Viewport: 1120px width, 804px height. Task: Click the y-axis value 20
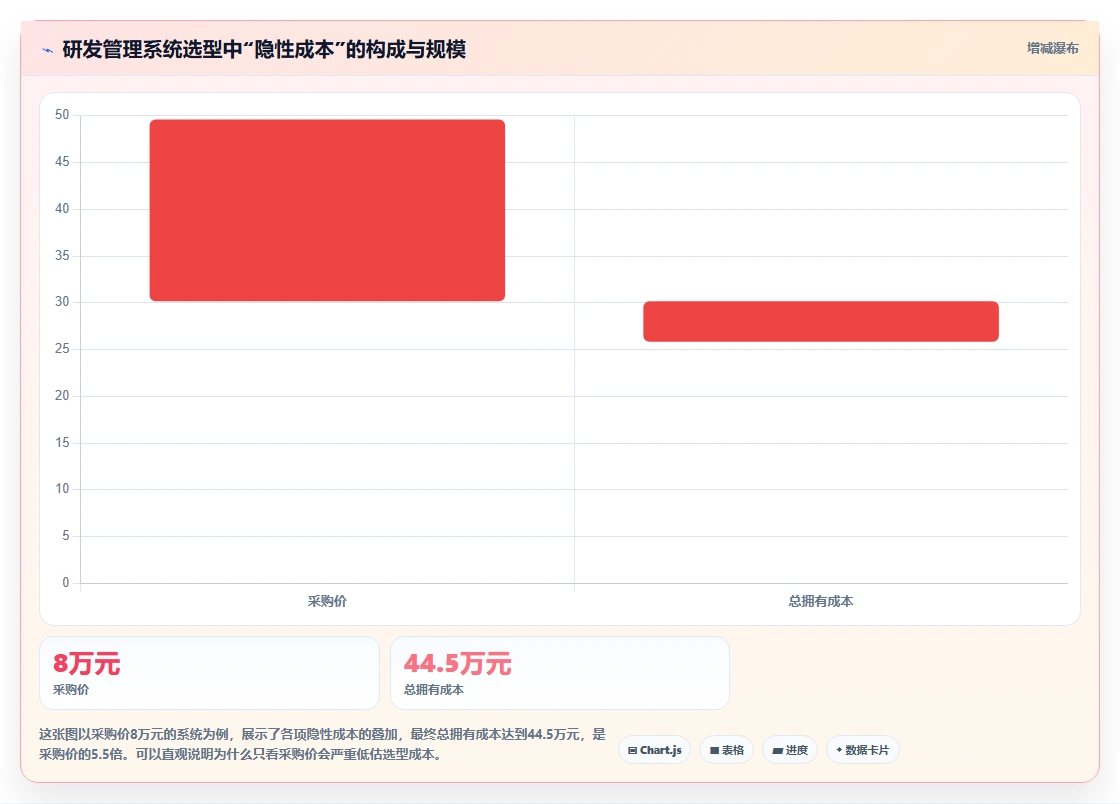click(62, 396)
